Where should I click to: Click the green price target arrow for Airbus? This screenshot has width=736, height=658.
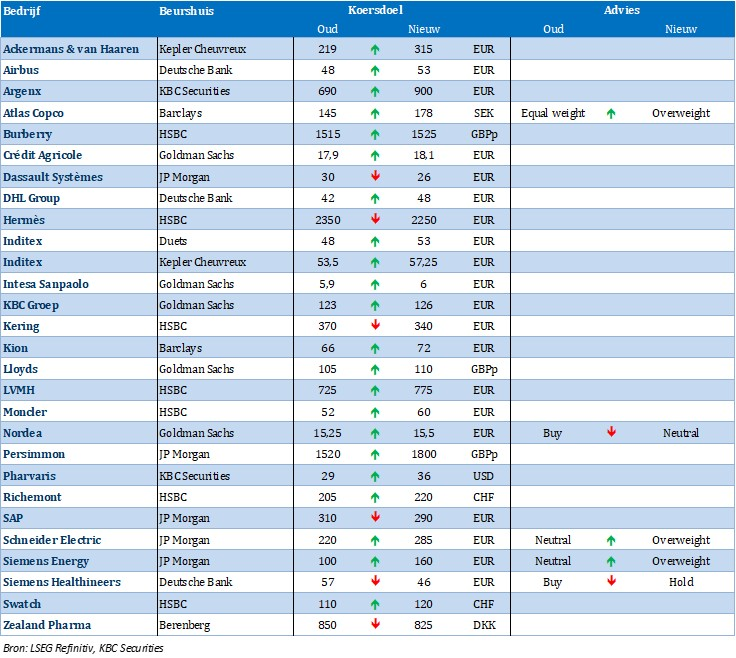(375, 70)
